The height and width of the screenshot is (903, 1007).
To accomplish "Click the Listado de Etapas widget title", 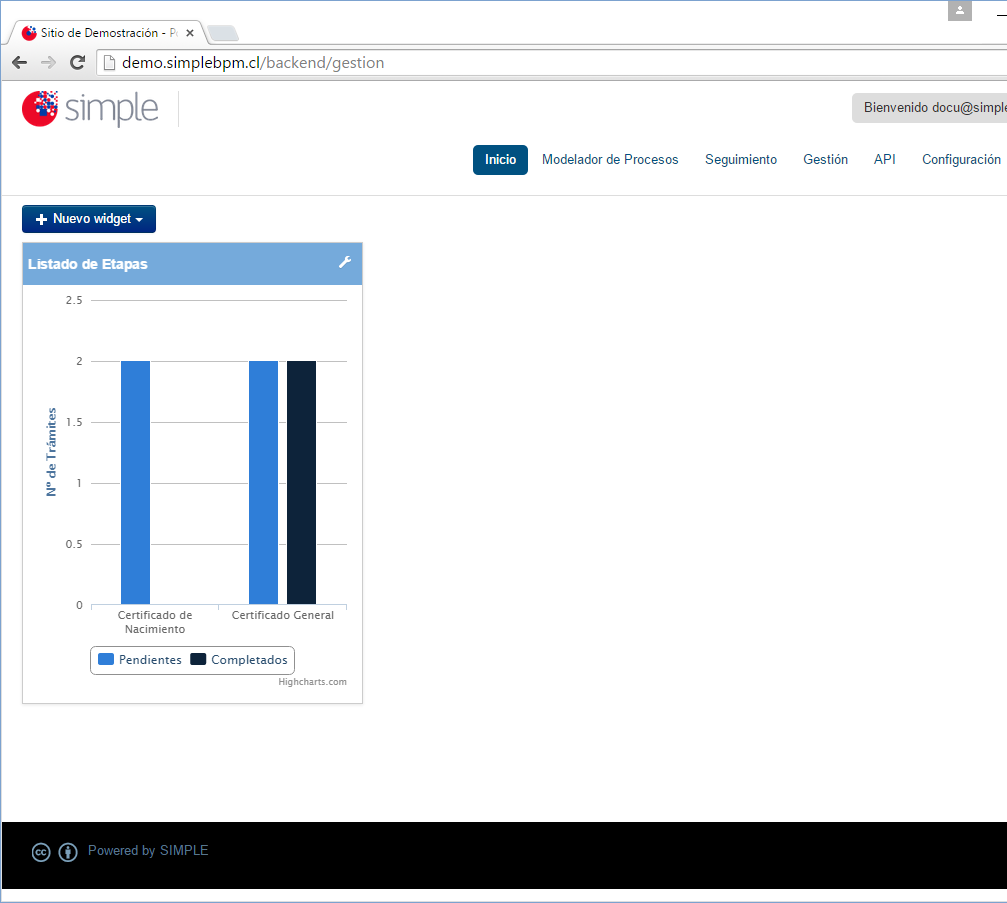I will 88,264.
